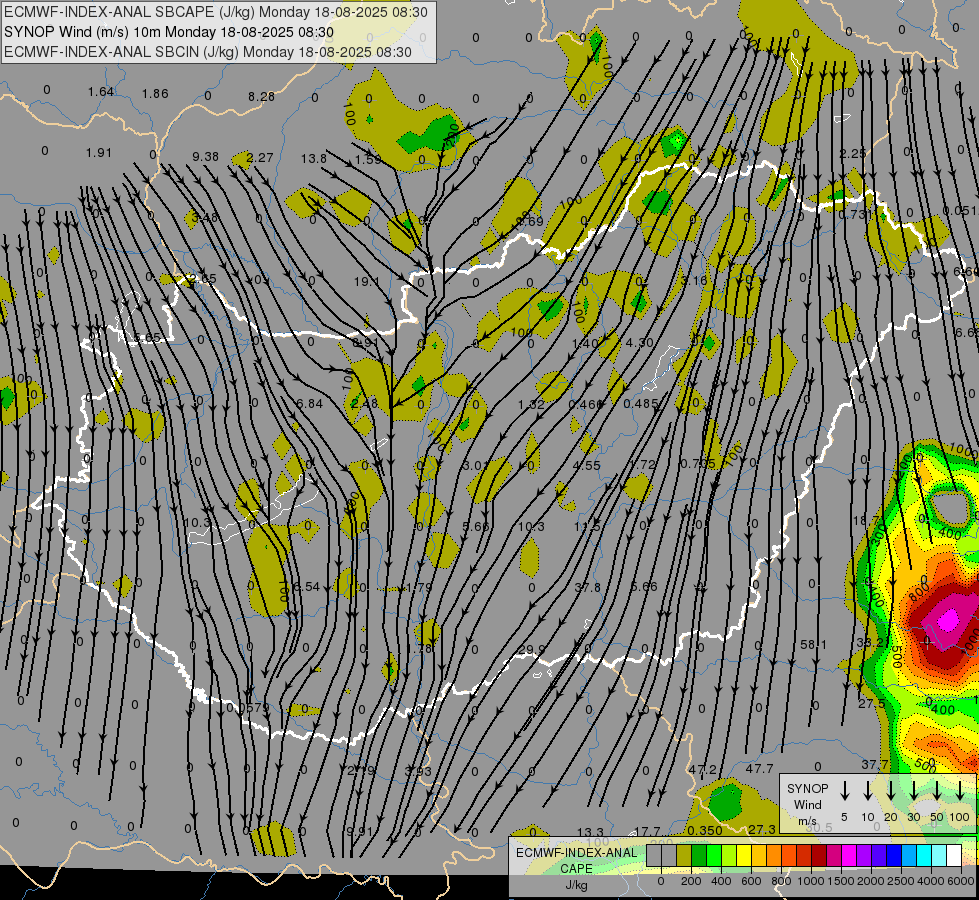This screenshot has height=900, width=979.
Task: Click the 6.84 value on the map
Action: click(310, 403)
